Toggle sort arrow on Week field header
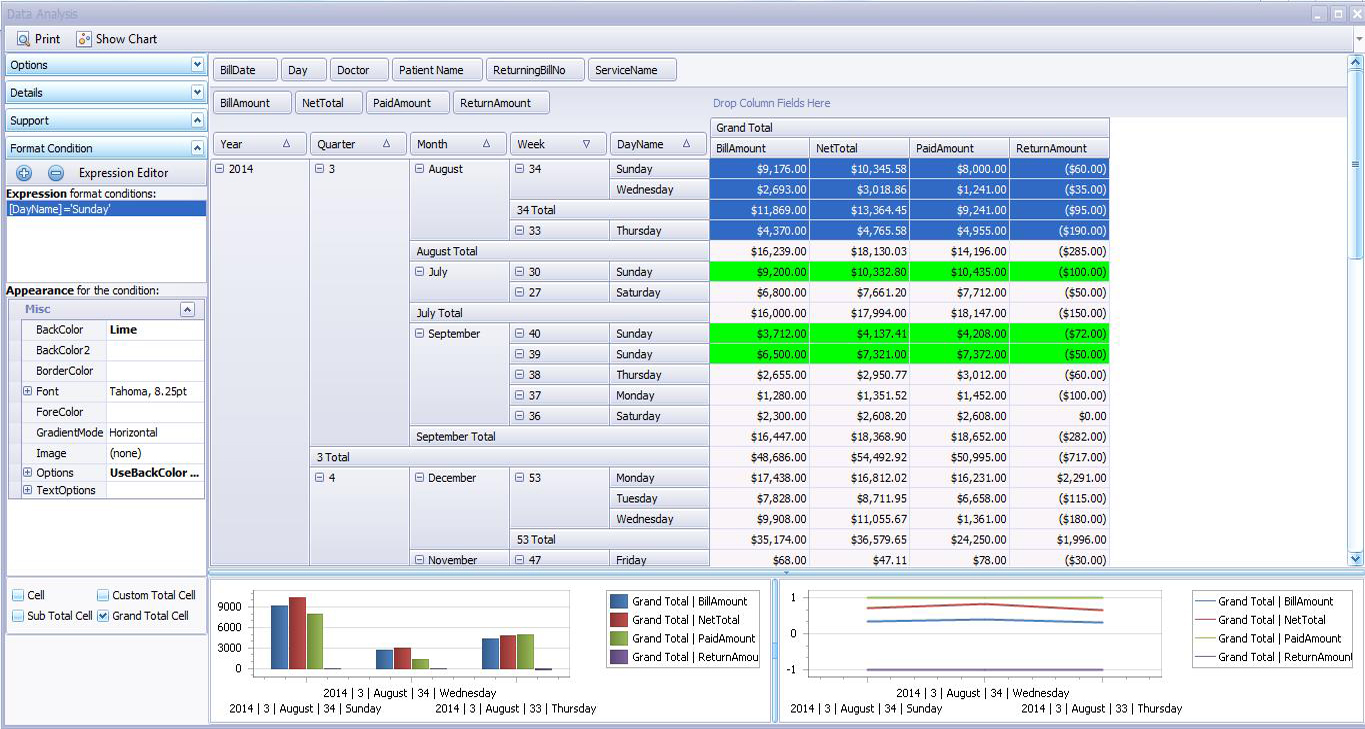This screenshot has width=1365, height=729. coord(587,144)
